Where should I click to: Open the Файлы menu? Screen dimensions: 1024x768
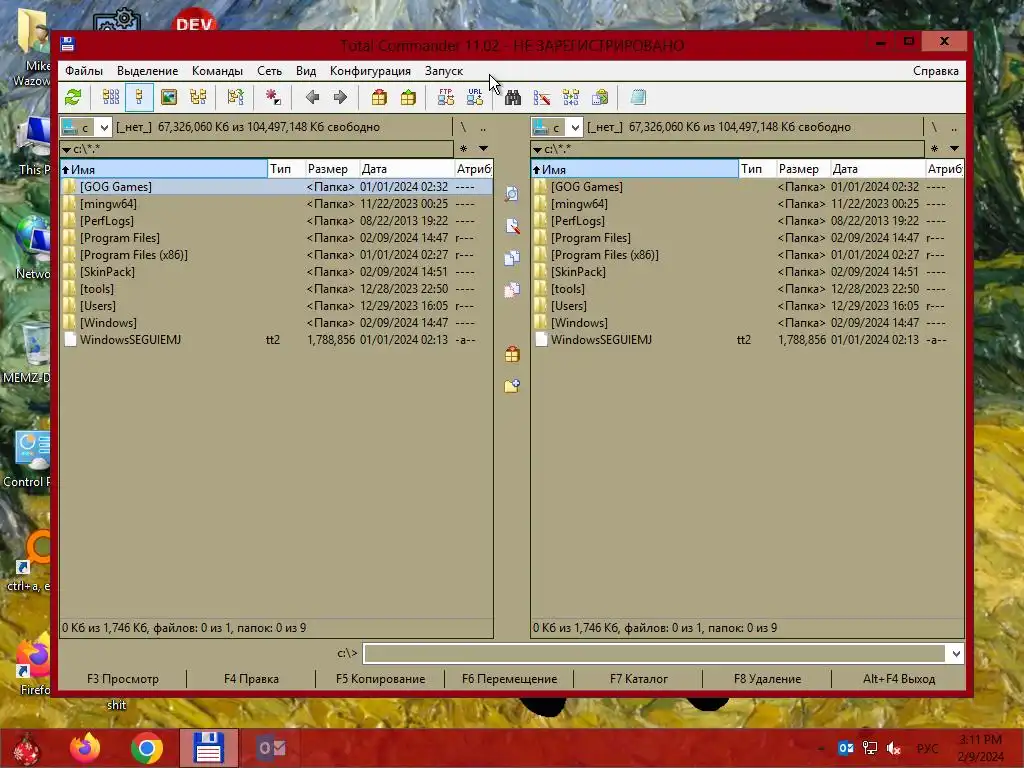click(84, 71)
